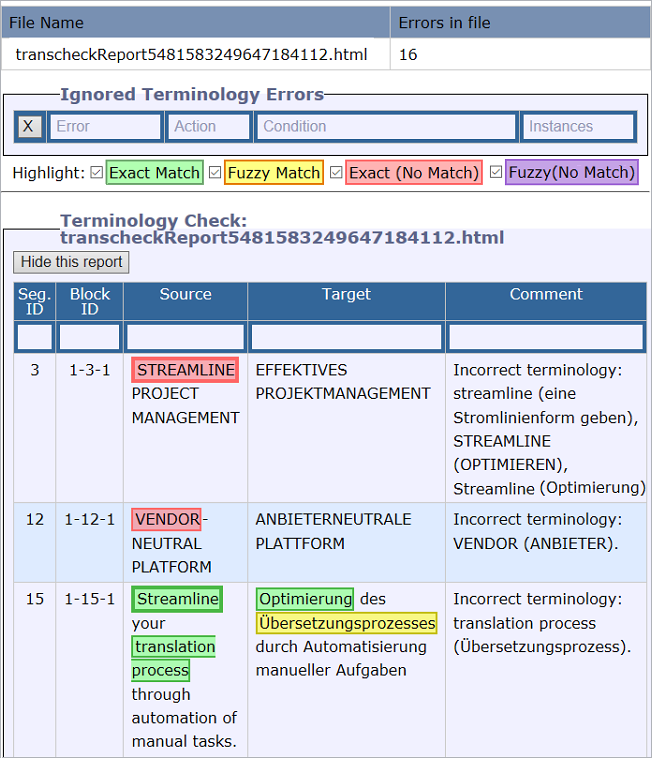Click the Comment column filter box
652x759 pixels.
point(546,337)
